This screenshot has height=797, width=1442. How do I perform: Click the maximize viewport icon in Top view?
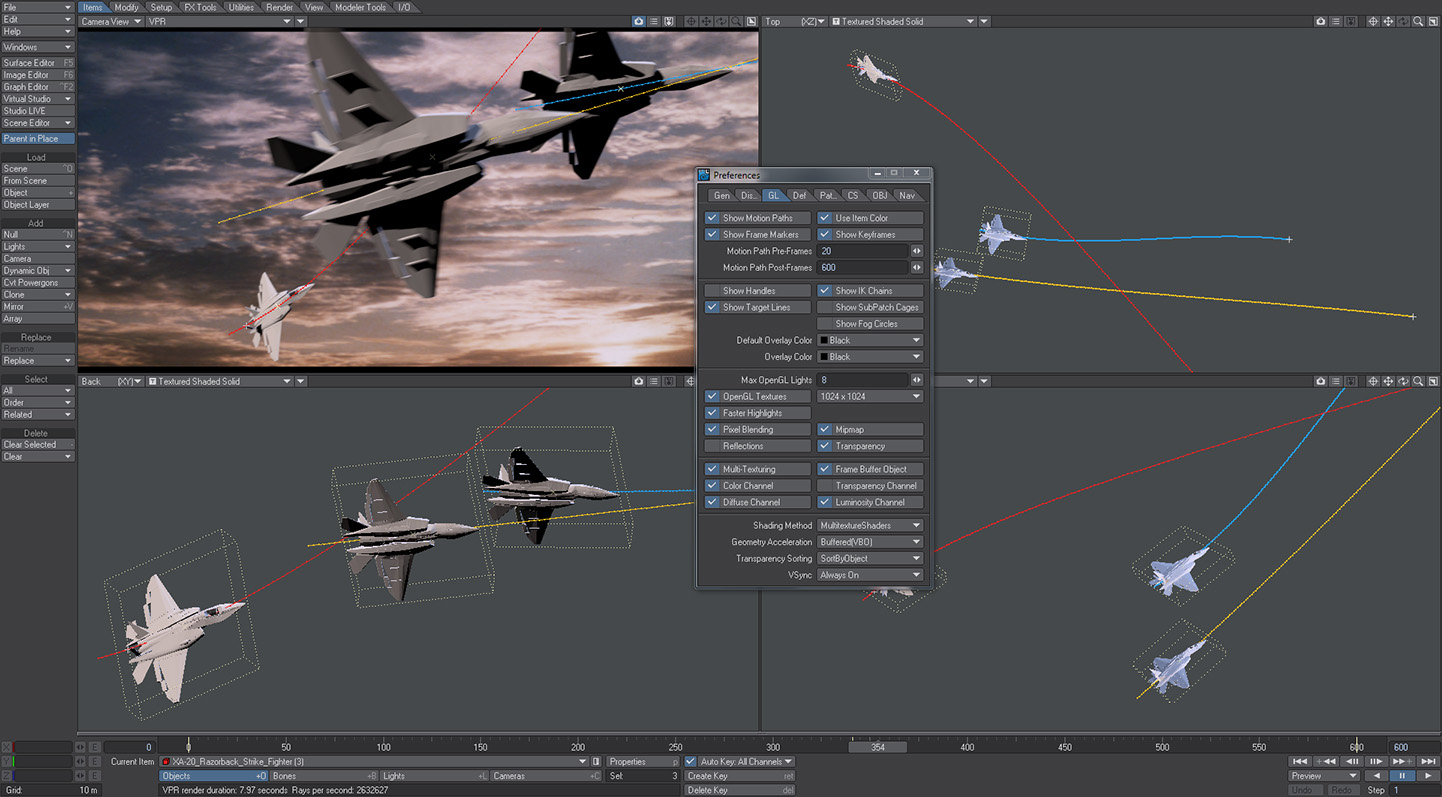(x=1433, y=21)
